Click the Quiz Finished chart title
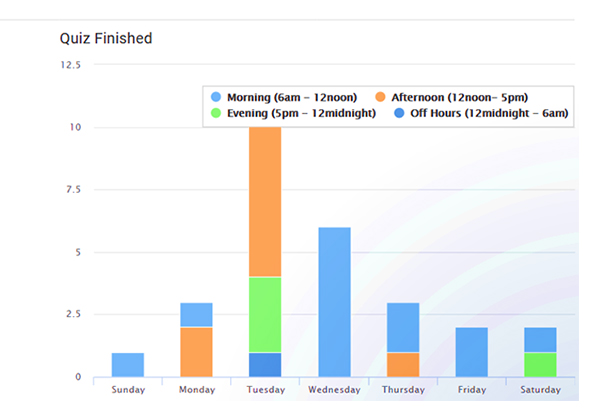The image size is (600, 419). tap(106, 39)
